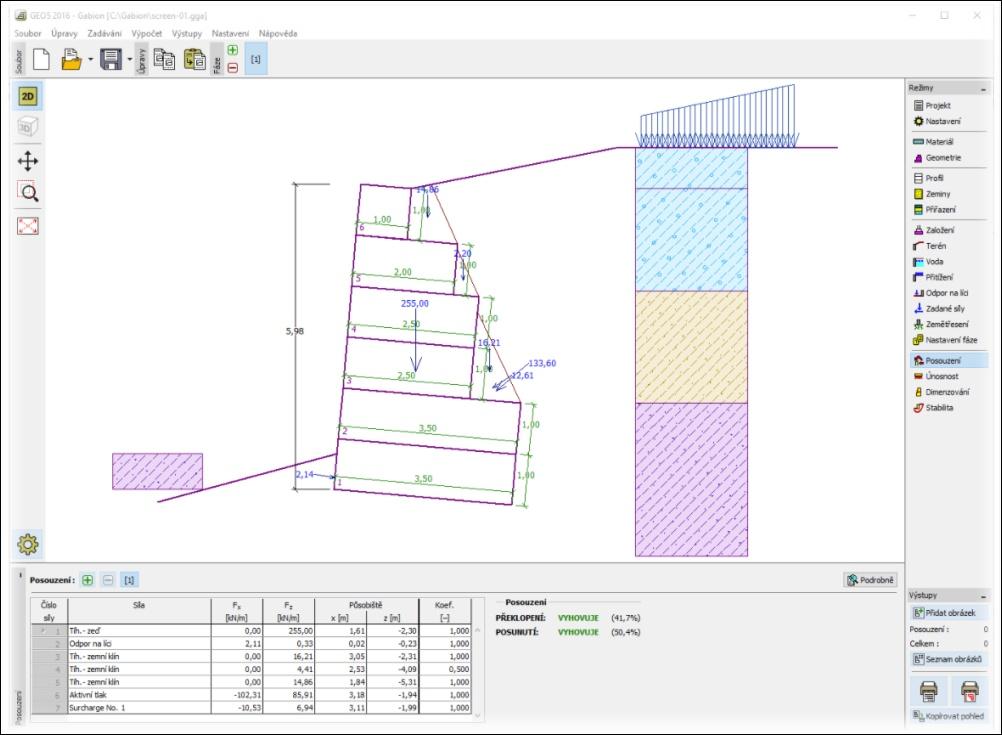Select the zoom region magnifier tool
Viewport: 1002px width, 735px height.
click(27, 192)
